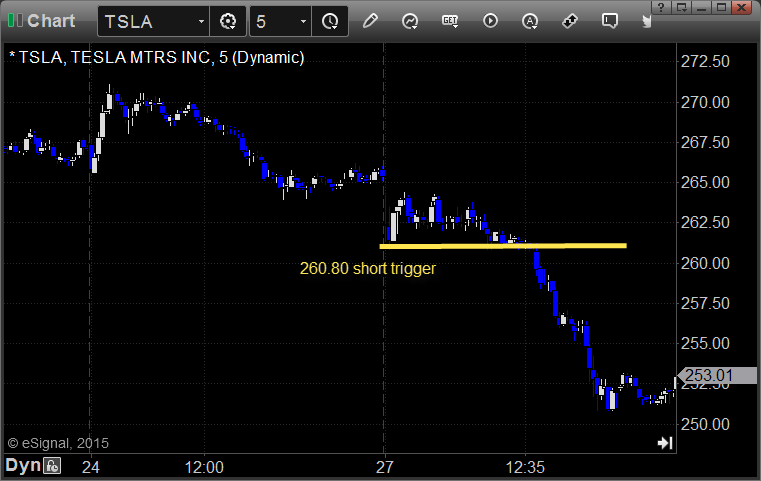Click the bar replay play icon

coord(490,21)
